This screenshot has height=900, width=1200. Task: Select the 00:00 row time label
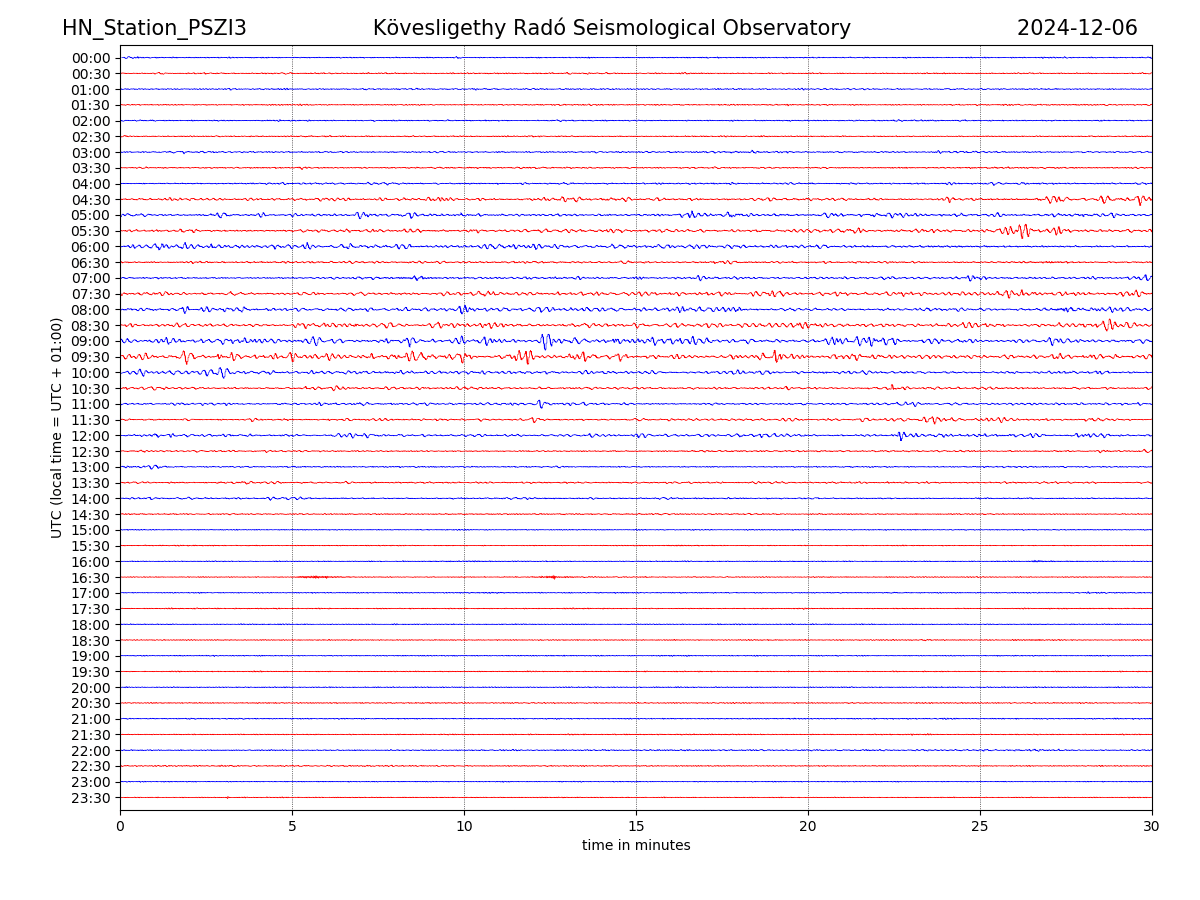point(91,58)
